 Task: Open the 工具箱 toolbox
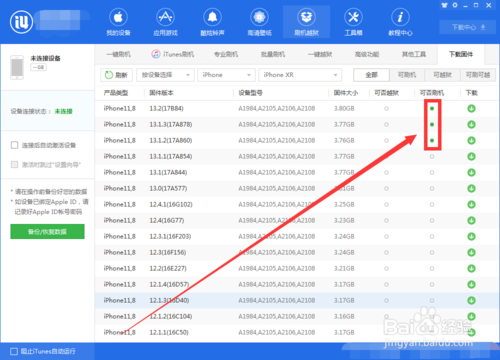(353, 22)
